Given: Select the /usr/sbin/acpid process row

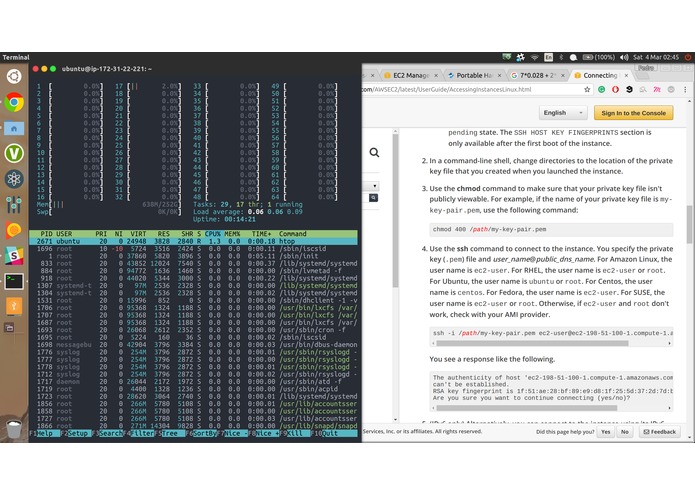Looking at the screenshot, I should 193,389.
